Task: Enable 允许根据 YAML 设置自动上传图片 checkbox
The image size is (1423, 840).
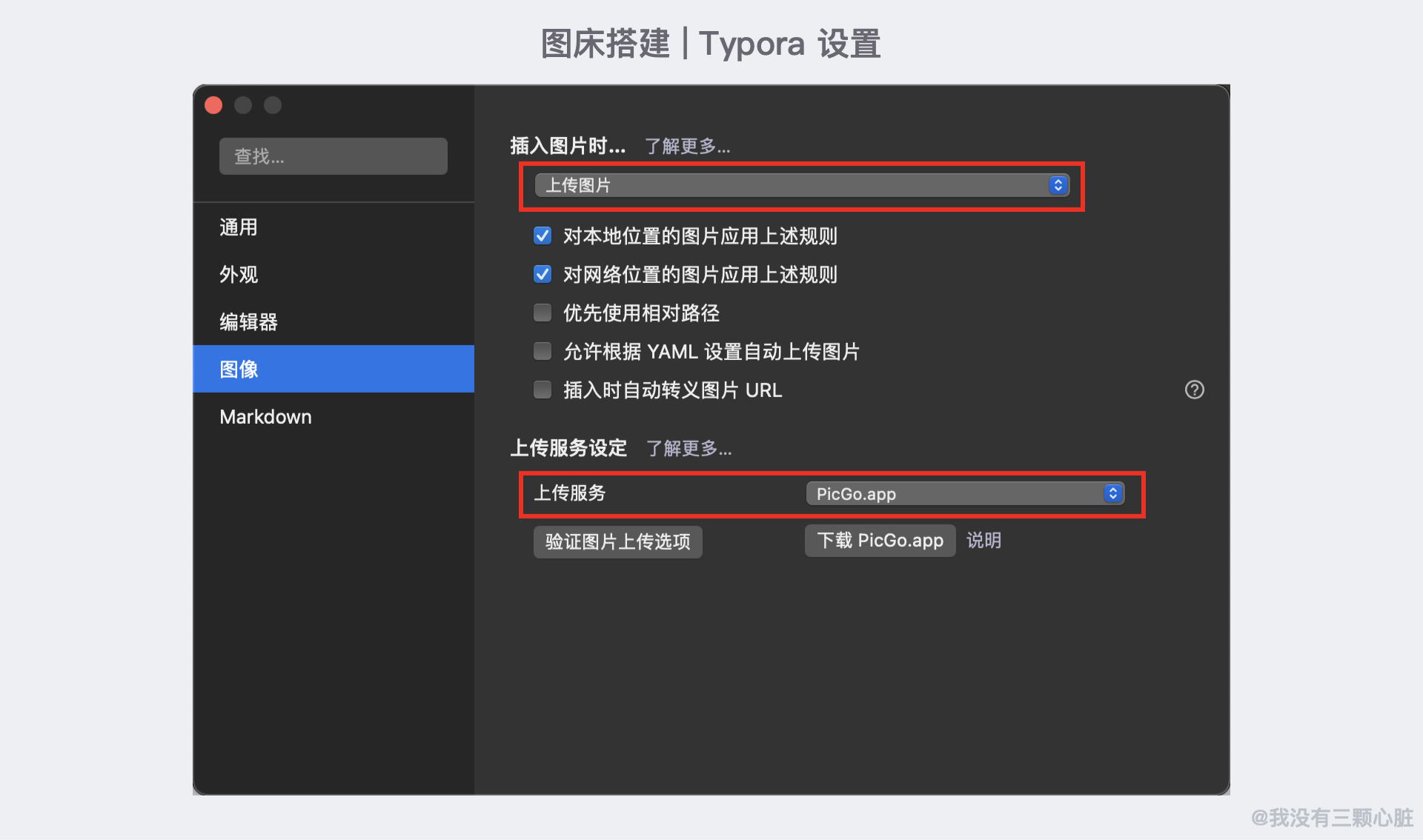Action: (x=543, y=351)
